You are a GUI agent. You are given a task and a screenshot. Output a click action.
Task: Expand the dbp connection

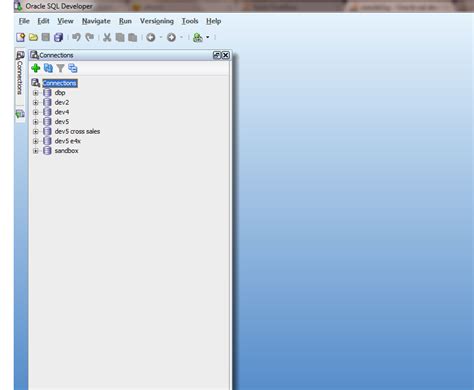36,93
